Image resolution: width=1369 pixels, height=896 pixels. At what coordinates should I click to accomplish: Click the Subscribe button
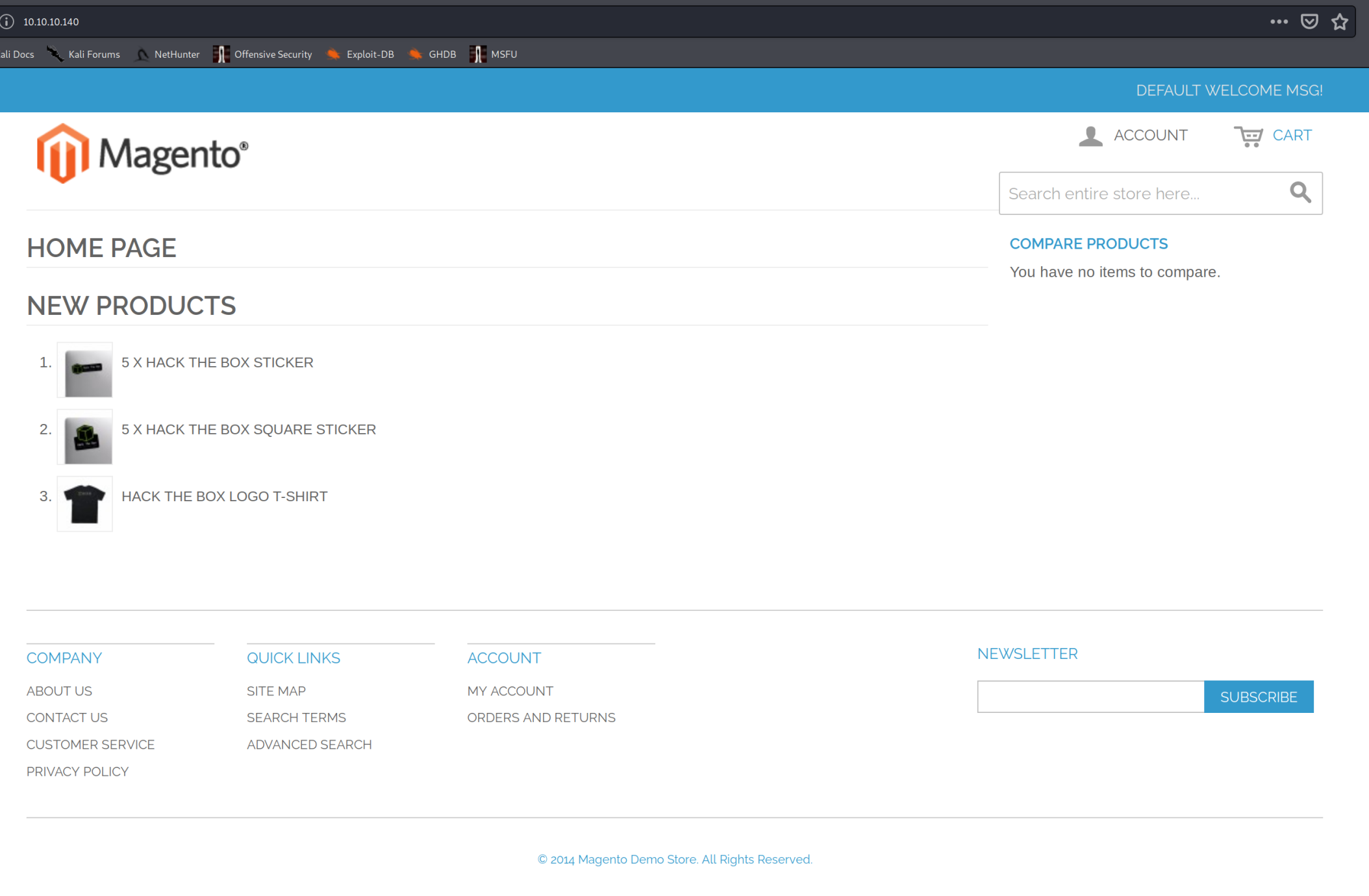(1258, 697)
